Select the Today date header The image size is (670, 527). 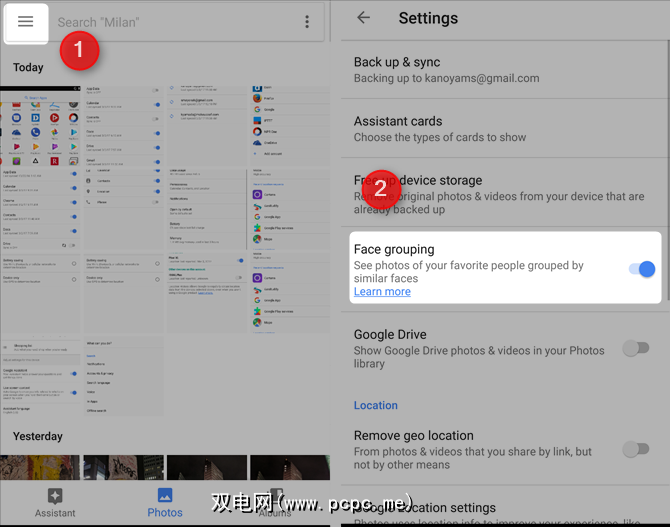pos(28,68)
